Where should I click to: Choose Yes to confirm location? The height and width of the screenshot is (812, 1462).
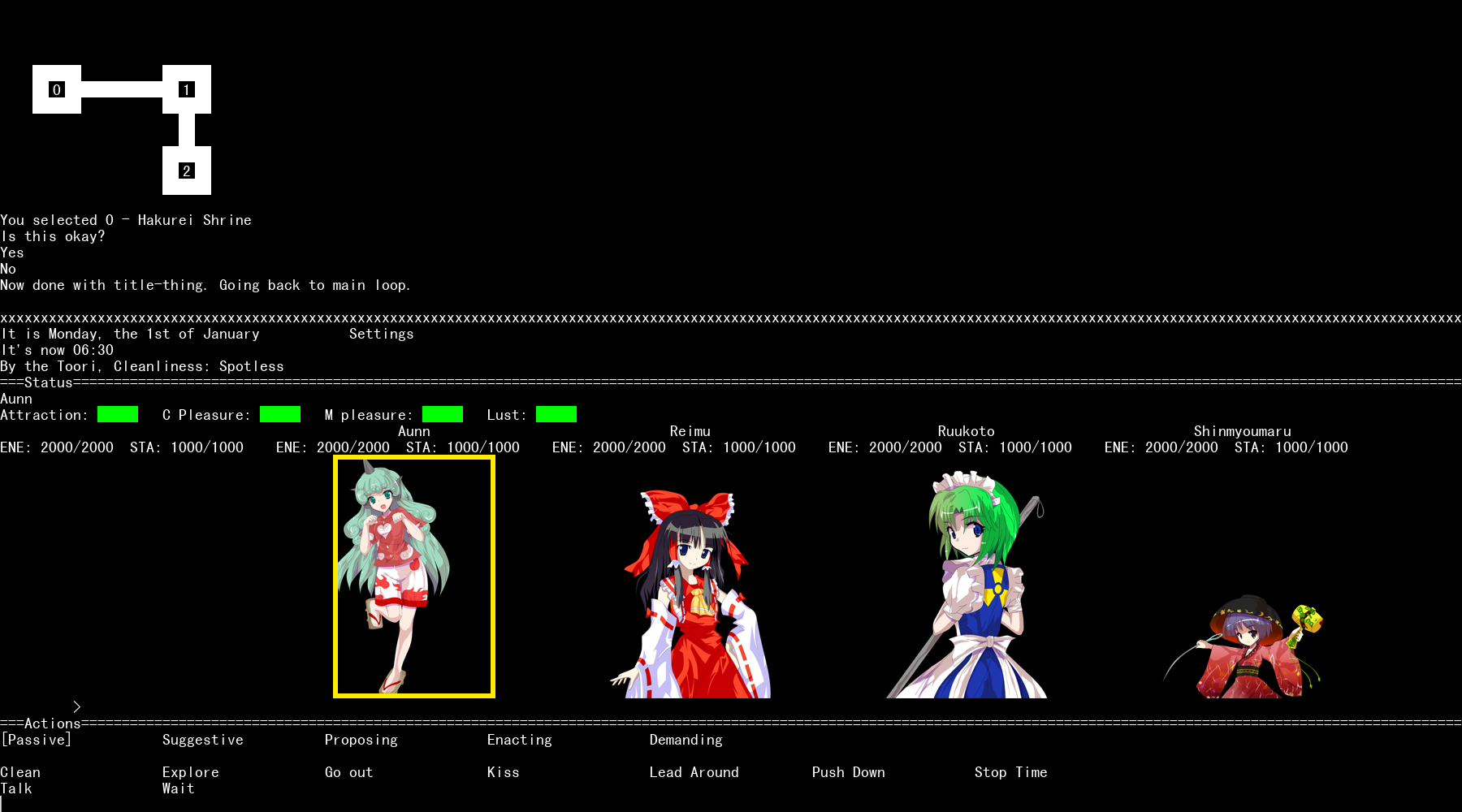[x=12, y=253]
